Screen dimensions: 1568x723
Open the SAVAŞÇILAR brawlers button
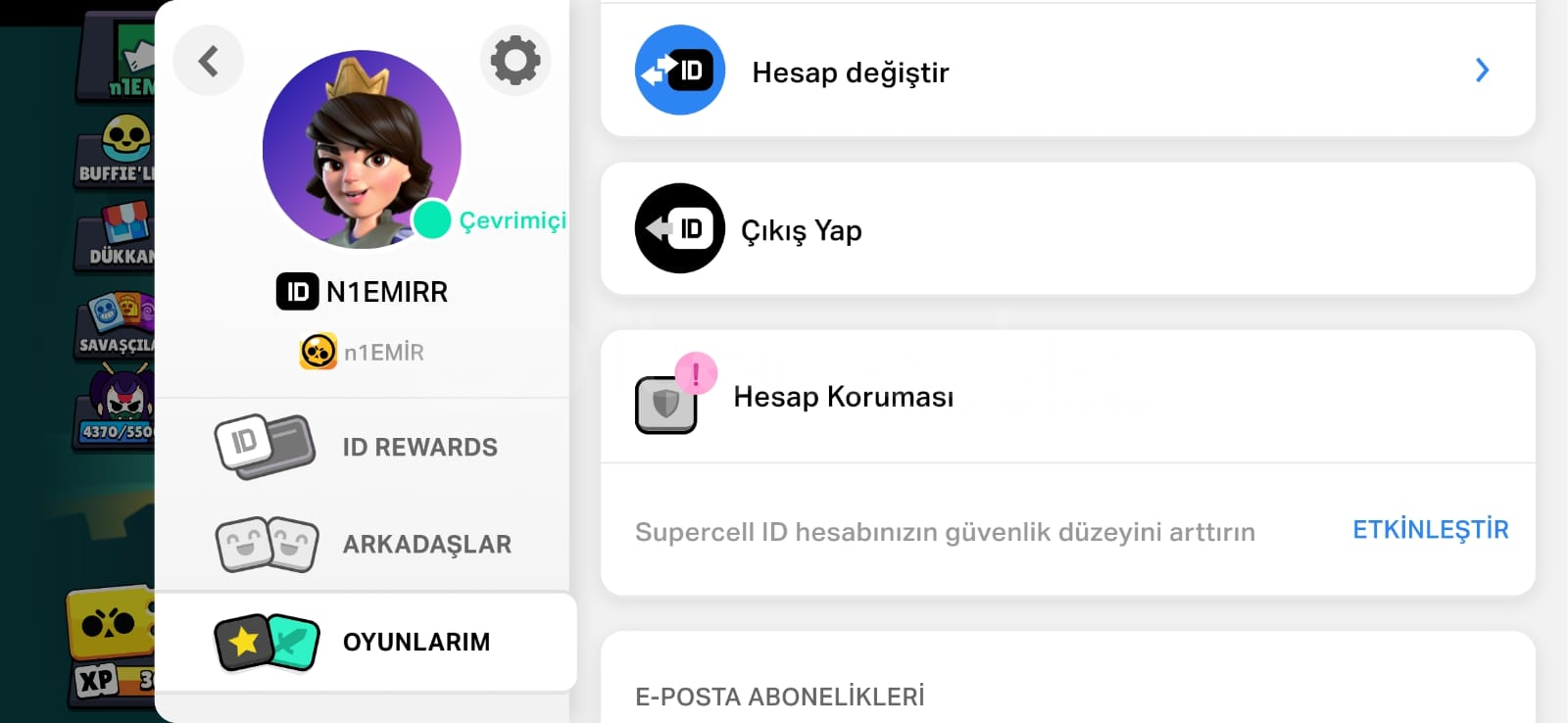(116, 323)
